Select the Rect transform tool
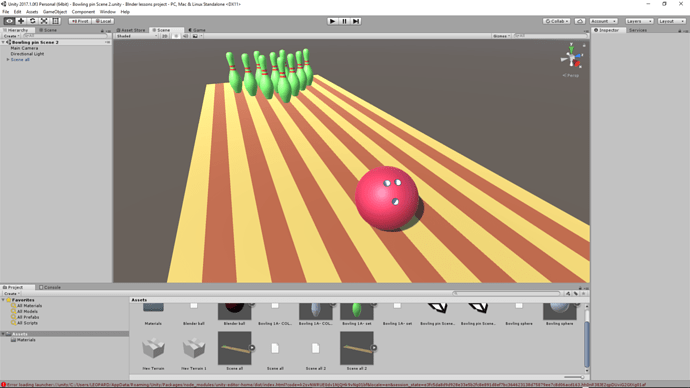Image resolution: width=690 pixels, height=388 pixels. [x=56, y=21]
